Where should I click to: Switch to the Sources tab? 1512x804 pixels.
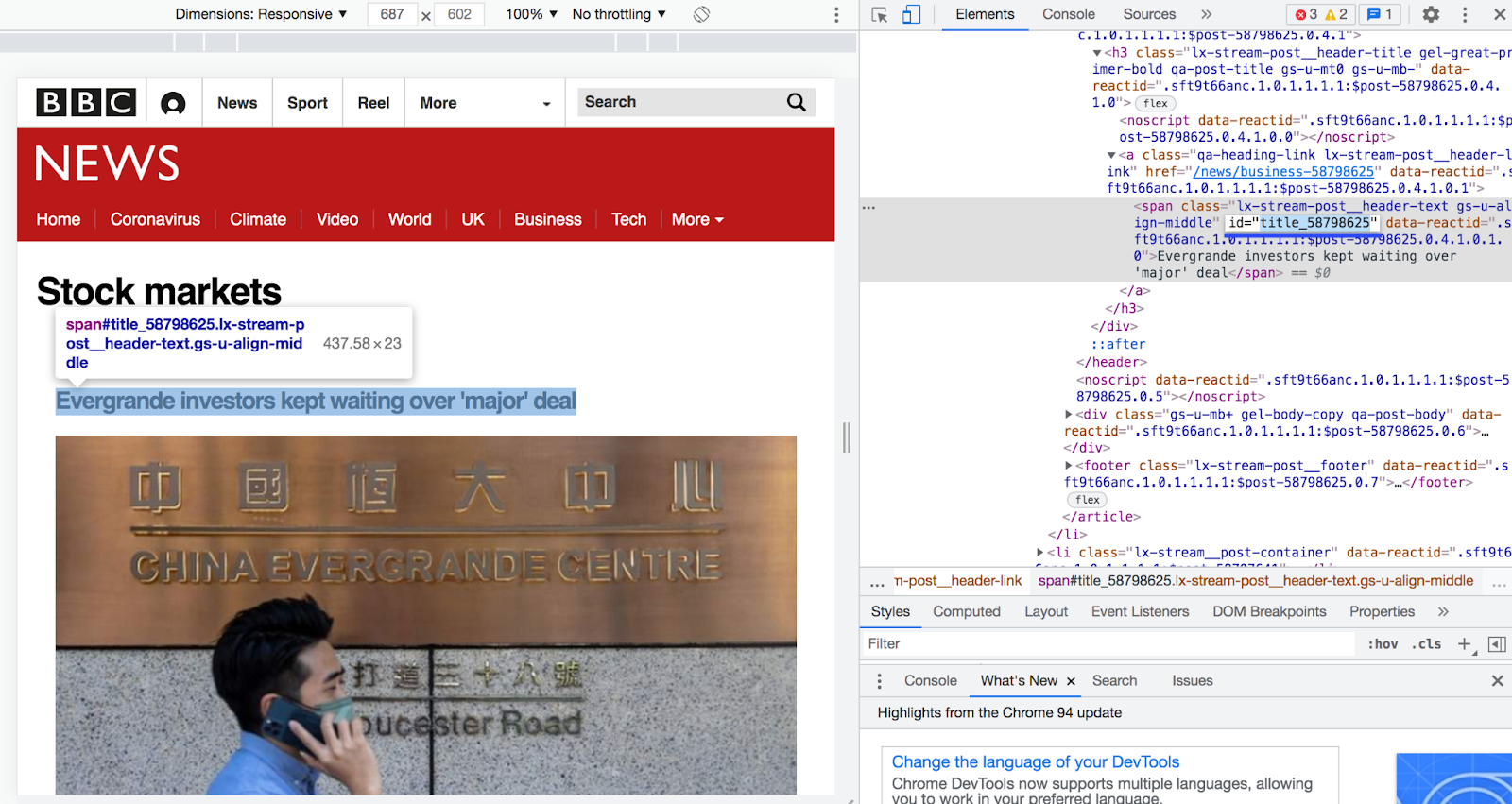coord(1149,14)
